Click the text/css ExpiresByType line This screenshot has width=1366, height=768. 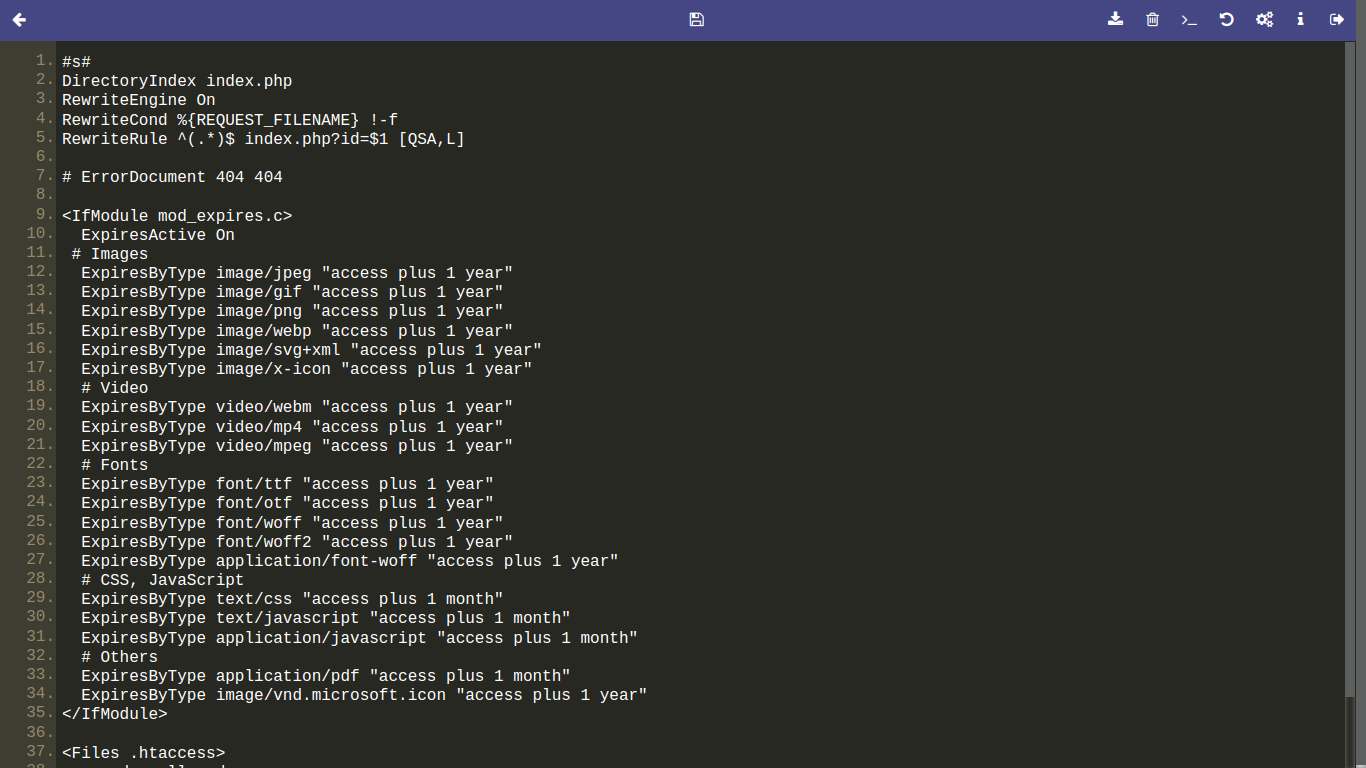pyautogui.click(x=292, y=599)
